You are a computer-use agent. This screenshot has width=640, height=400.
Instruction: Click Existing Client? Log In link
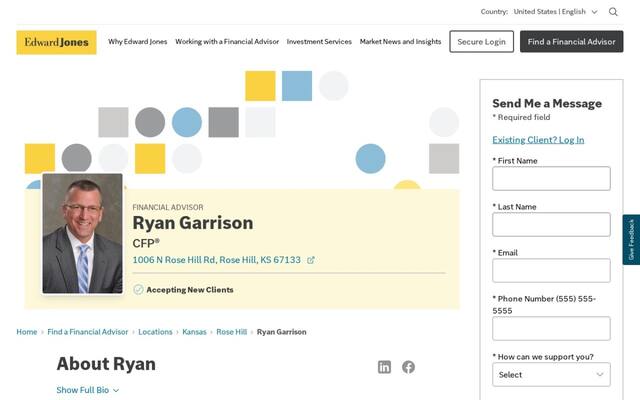pyautogui.click(x=538, y=140)
